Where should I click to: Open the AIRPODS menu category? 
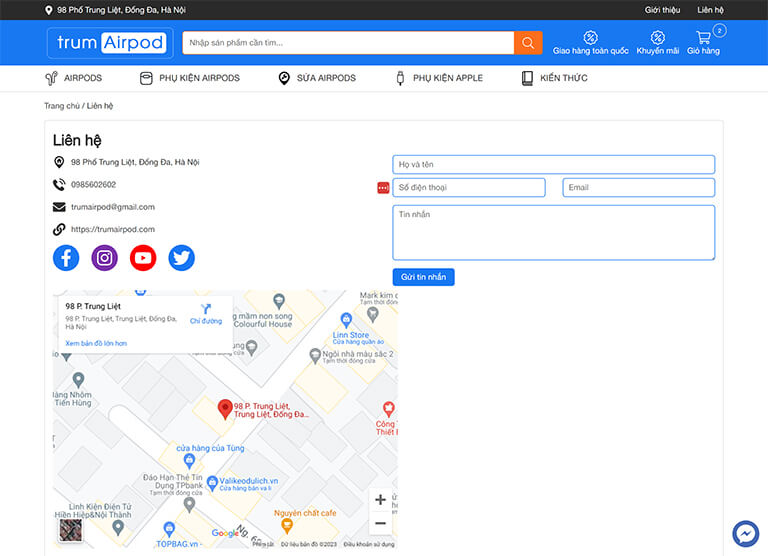point(74,78)
